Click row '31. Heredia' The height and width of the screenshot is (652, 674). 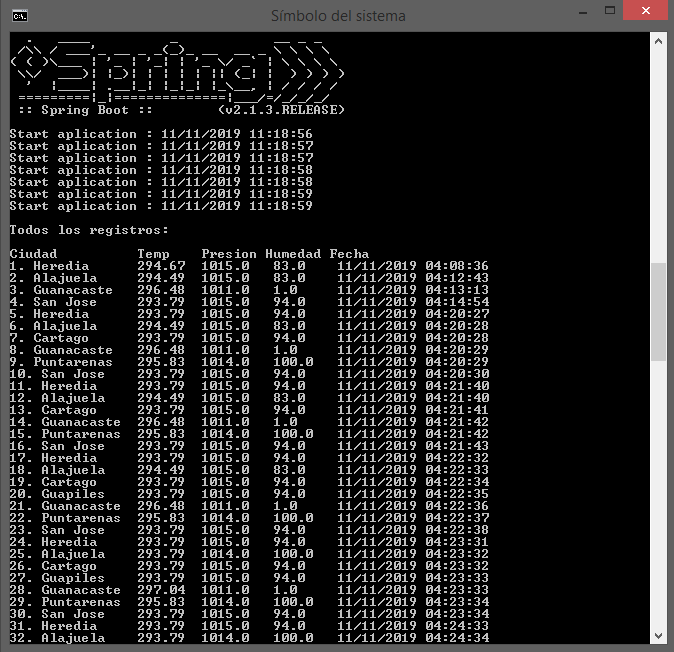(x=249, y=626)
